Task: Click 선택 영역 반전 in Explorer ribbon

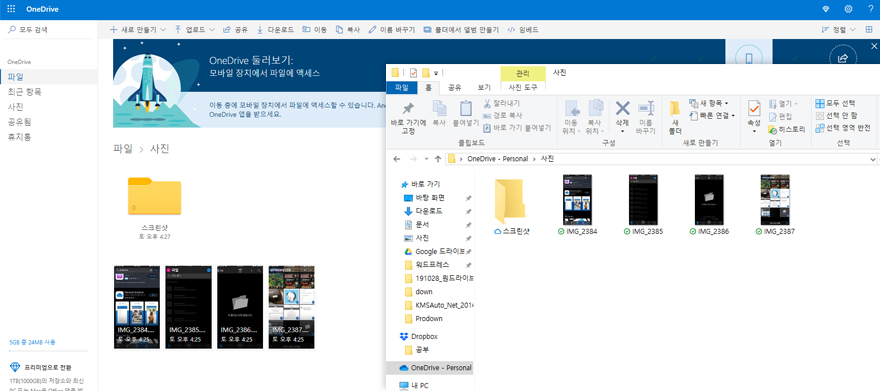Action: [843, 128]
